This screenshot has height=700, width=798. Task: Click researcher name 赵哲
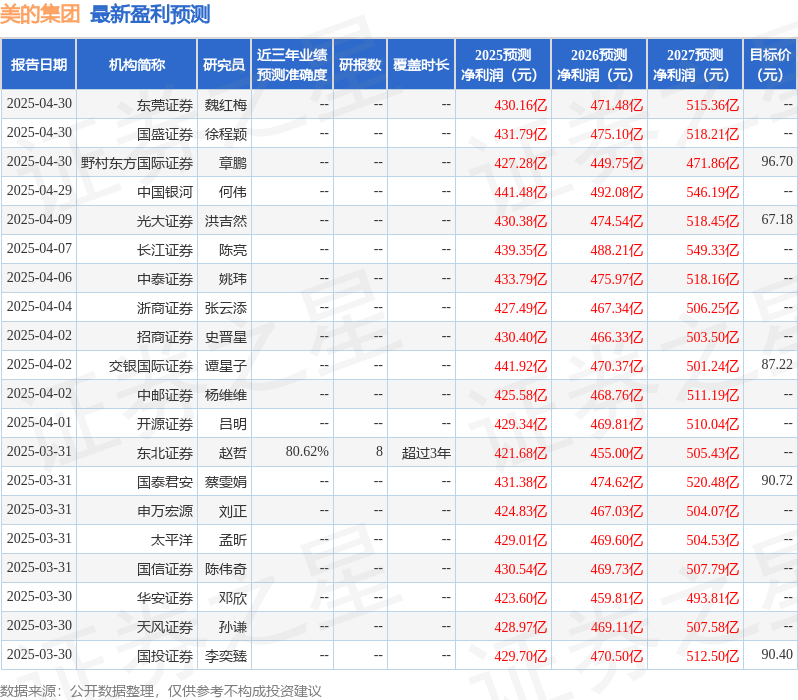coord(233,453)
